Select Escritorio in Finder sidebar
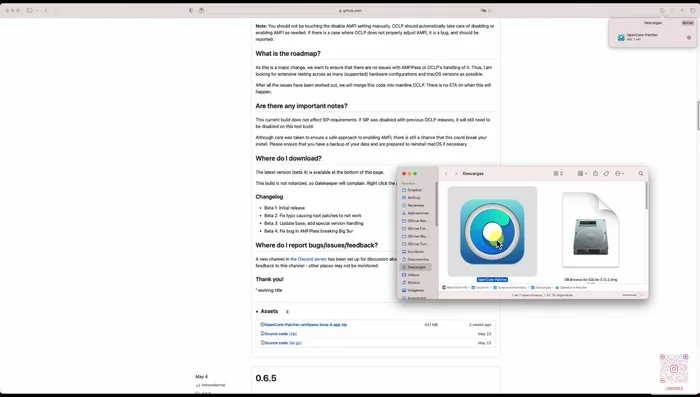Image resolution: width=700 pixels, height=397 pixels. pos(415,252)
